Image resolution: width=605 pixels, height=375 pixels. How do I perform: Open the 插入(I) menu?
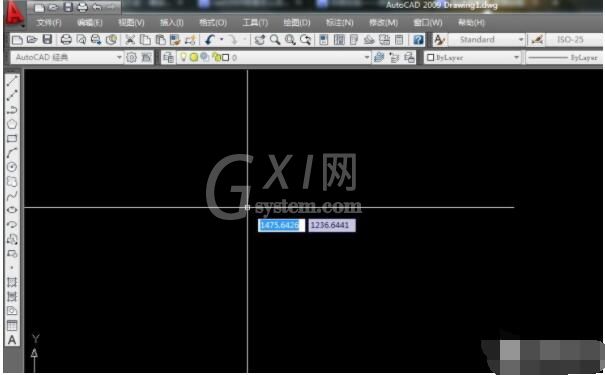(x=172, y=23)
